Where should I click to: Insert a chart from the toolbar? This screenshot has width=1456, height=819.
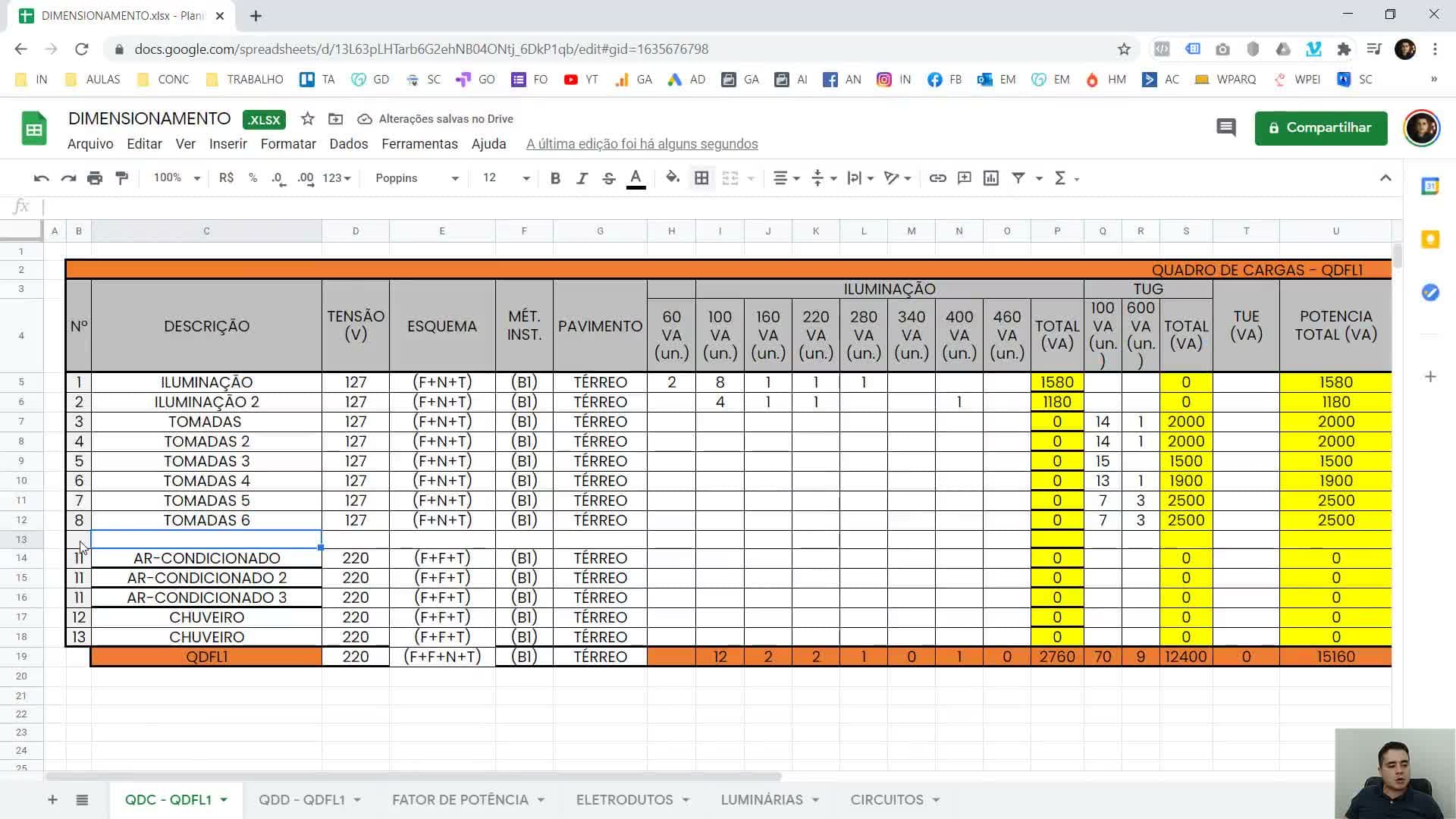(x=990, y=178)
